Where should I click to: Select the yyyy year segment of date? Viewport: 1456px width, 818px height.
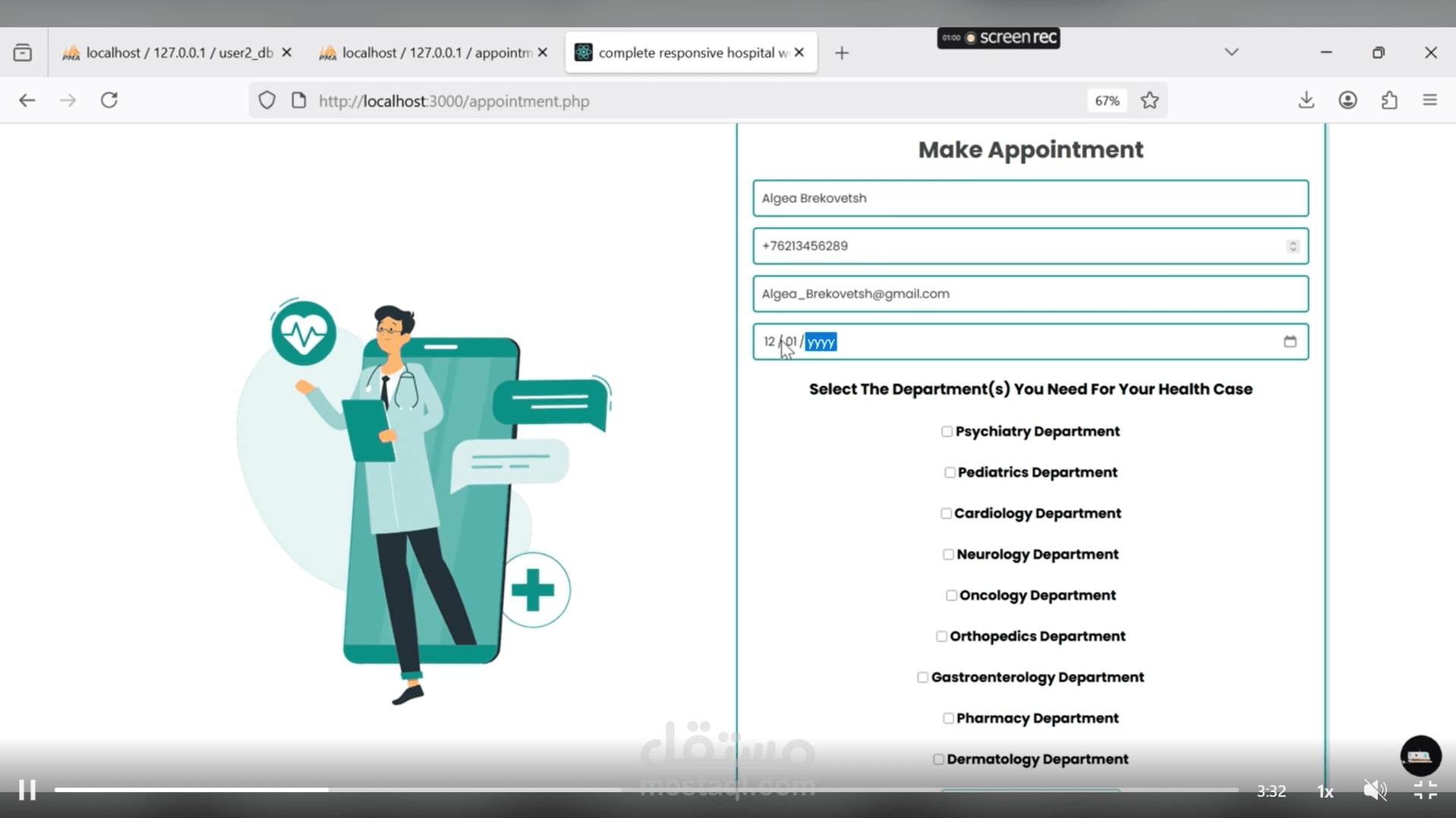[821, 342]
